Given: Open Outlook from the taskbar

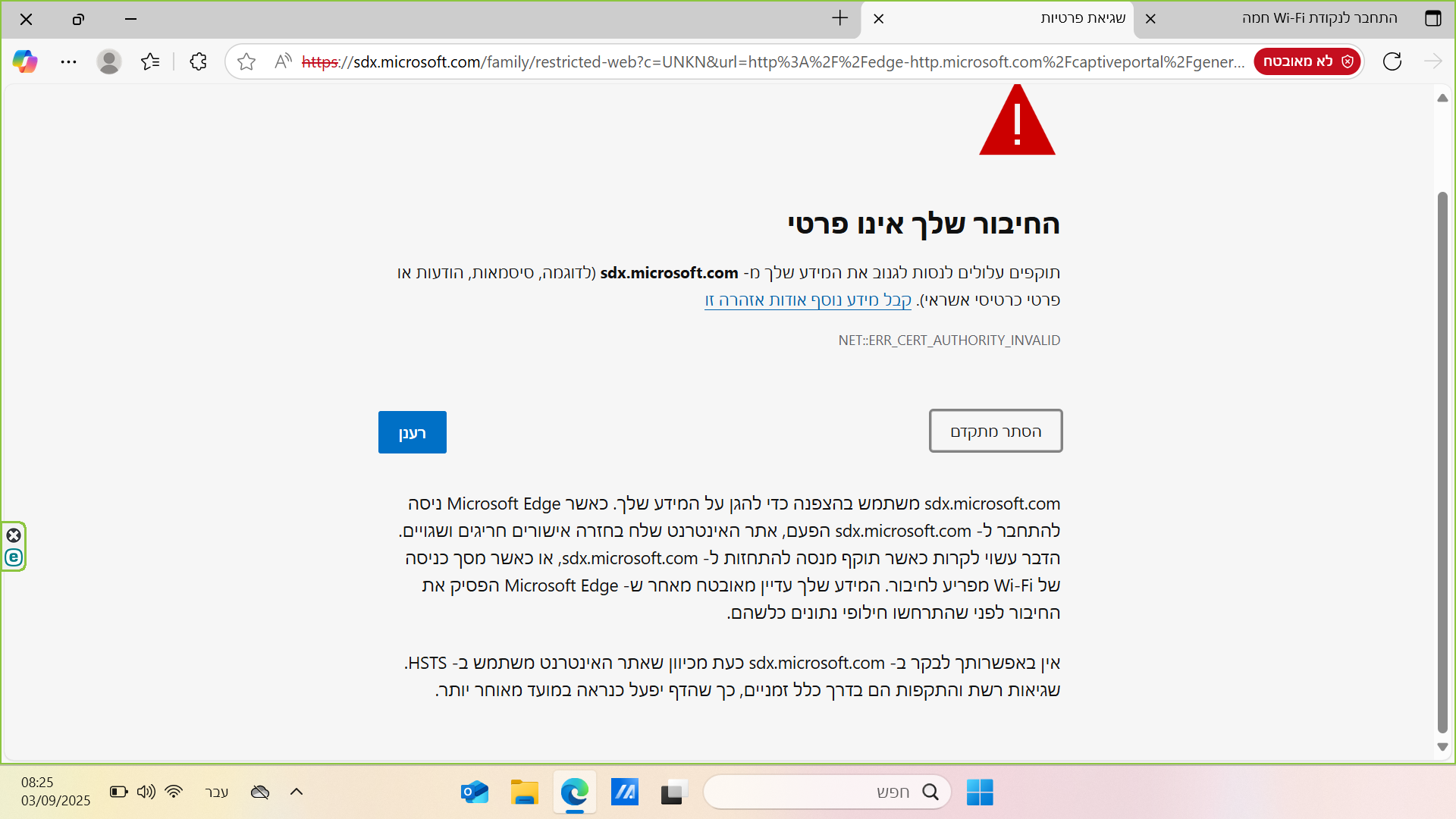Looking at the screenshot, I should [x=475, y=792].
